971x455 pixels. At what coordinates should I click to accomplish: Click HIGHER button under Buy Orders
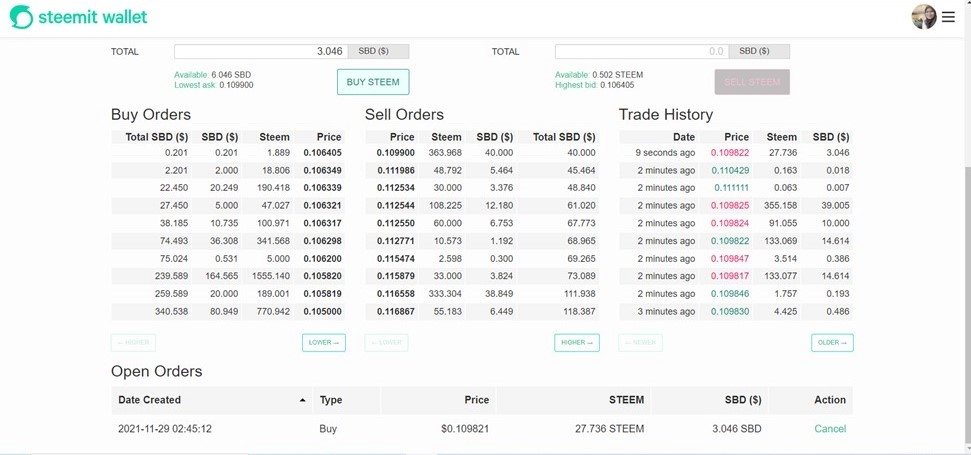click(133, 342)
